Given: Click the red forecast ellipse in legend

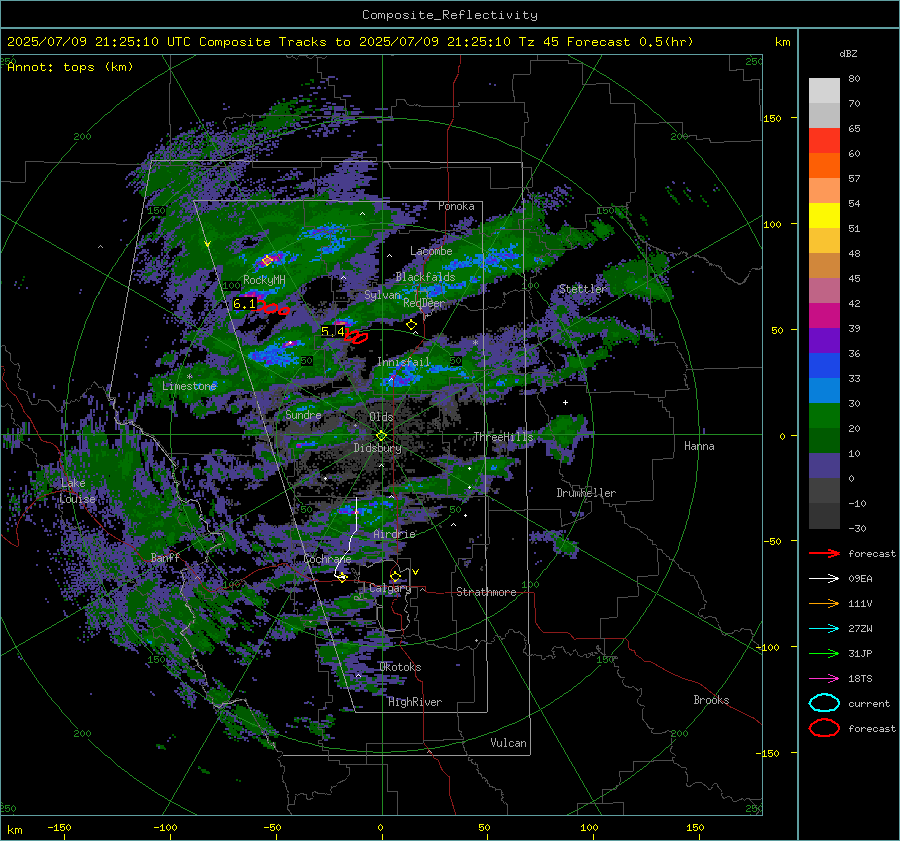Looking at the screenshot, I should coord(824,728).
